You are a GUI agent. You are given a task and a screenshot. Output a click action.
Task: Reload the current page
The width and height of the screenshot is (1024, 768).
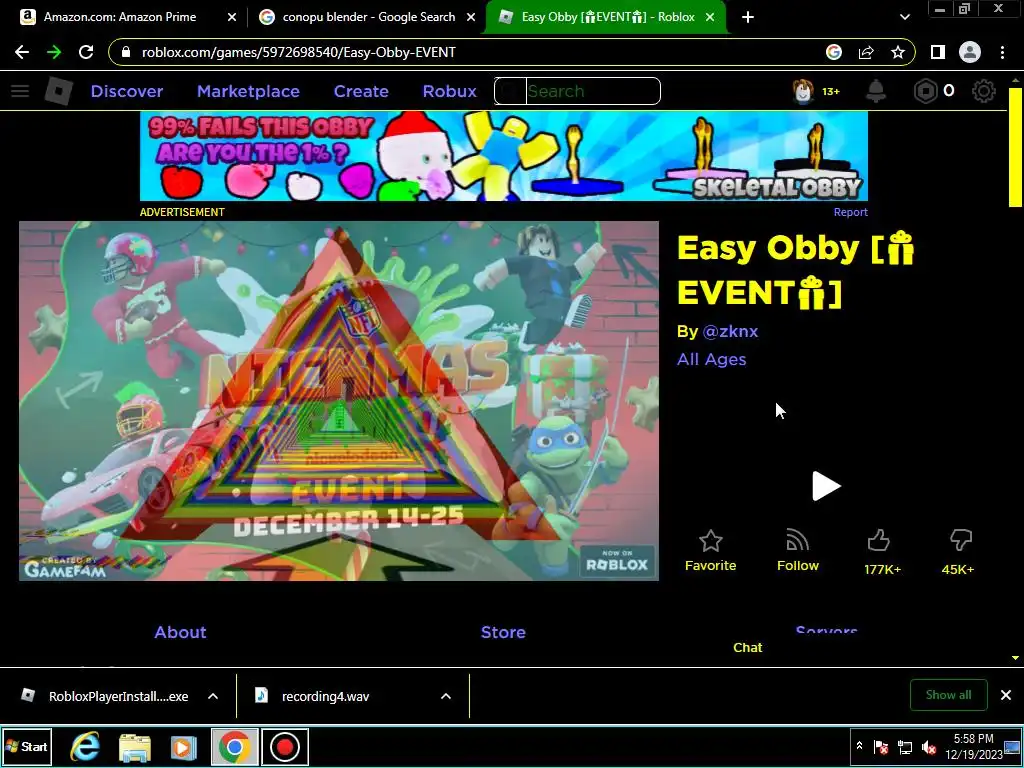click(x=86, y=52)
